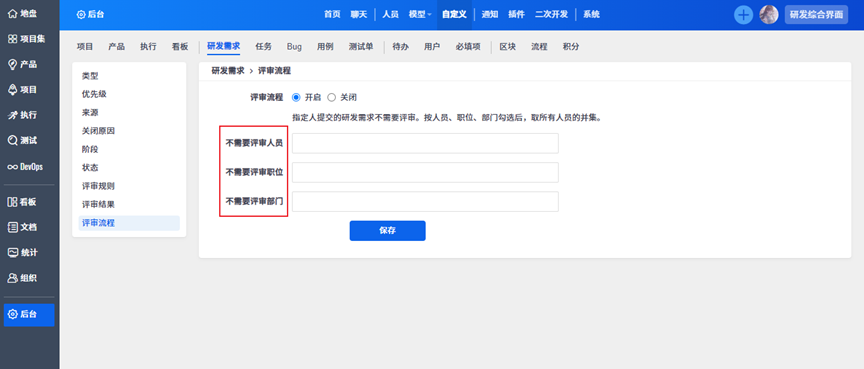Open 文档 document icon in sidebar
The height and width of the screenshot is (369, 864).
[x=12, y=227]
